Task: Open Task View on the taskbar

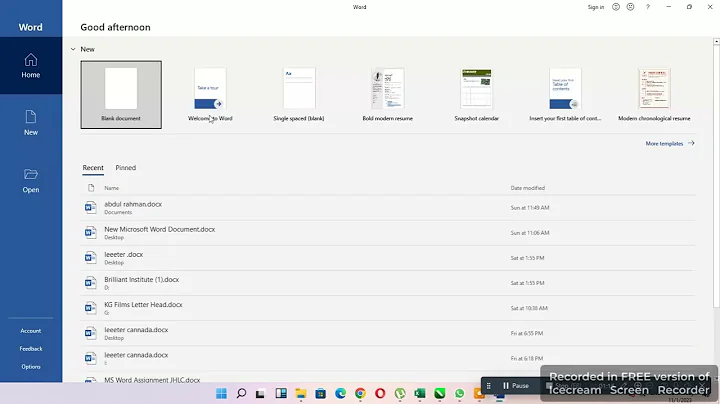Action: (260, 393)
